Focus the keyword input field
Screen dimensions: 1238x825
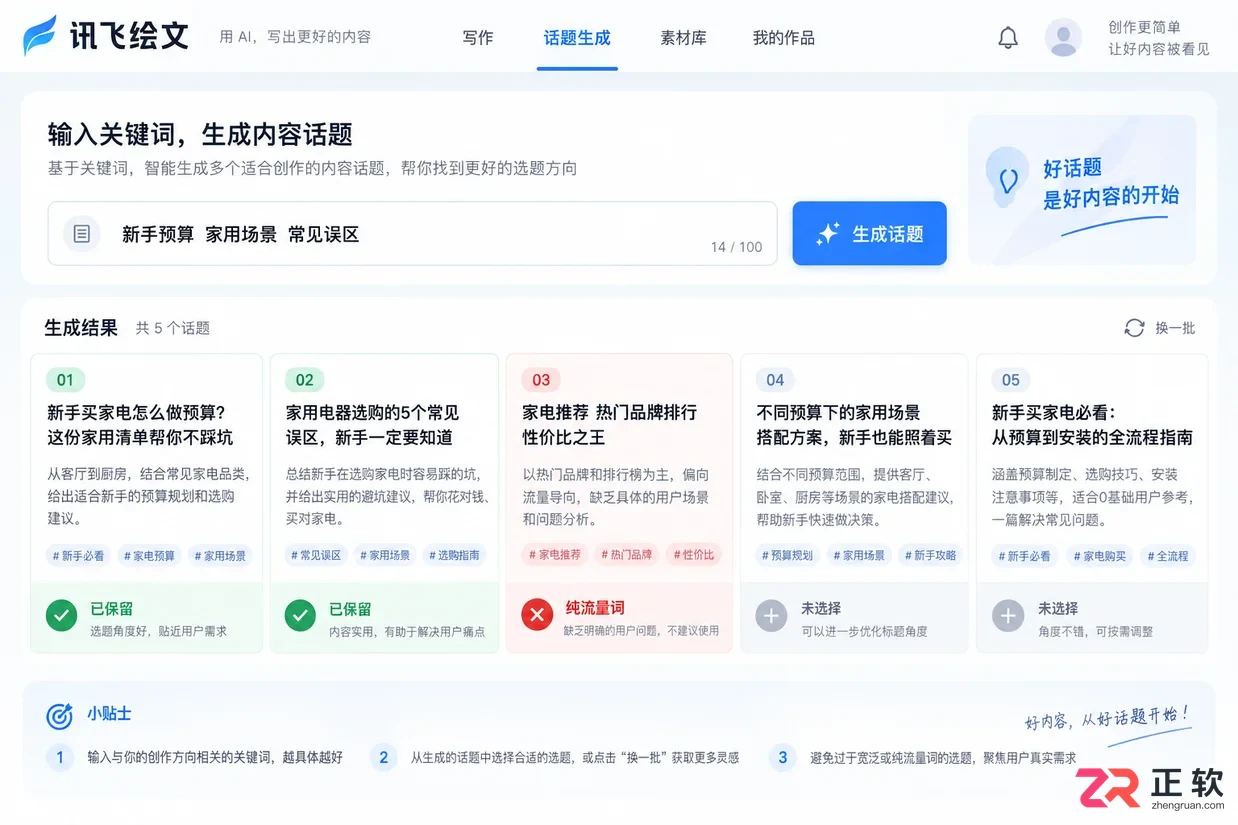pos(412,234)
